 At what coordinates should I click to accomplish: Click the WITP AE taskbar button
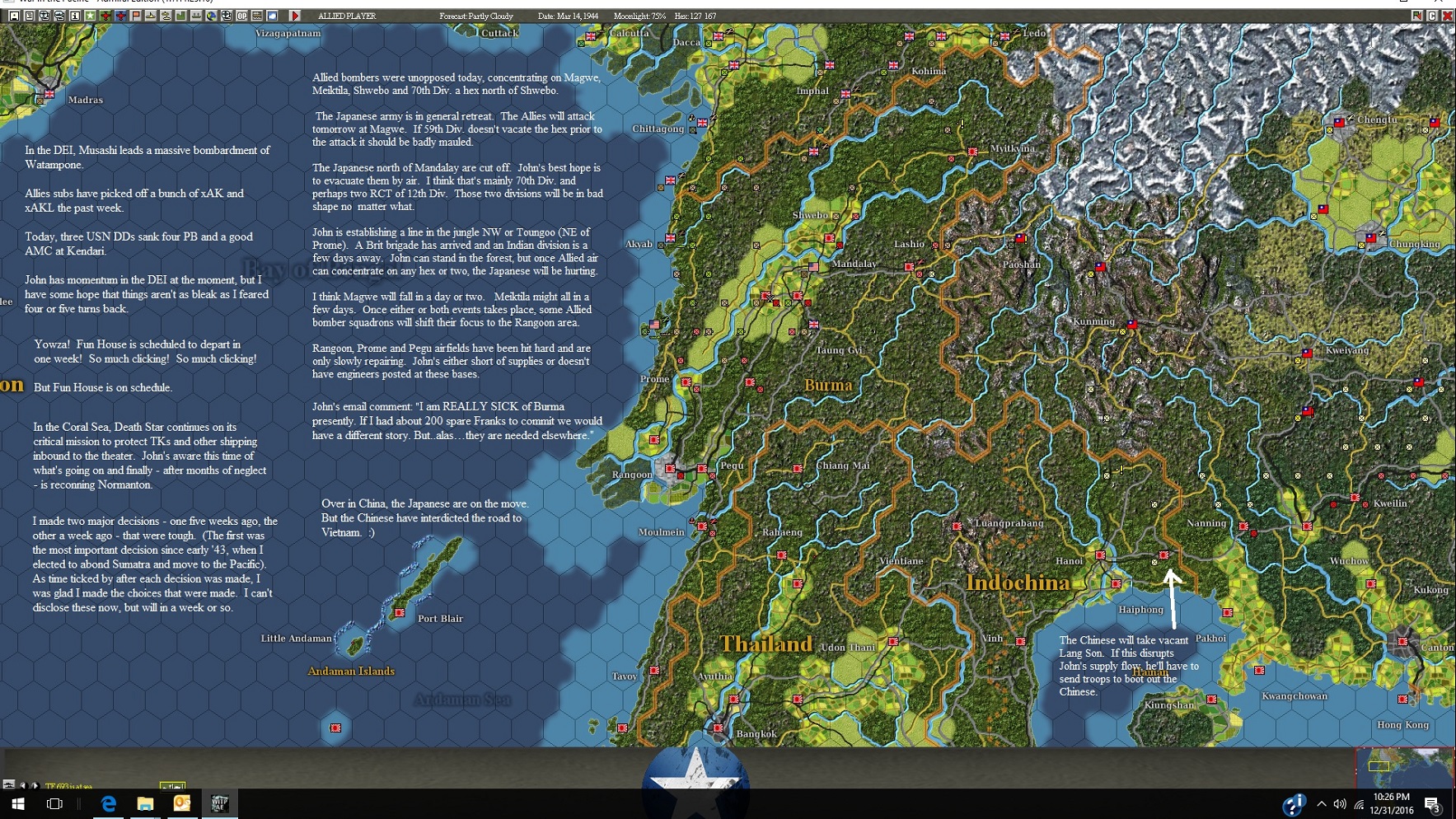pos(219,803)
